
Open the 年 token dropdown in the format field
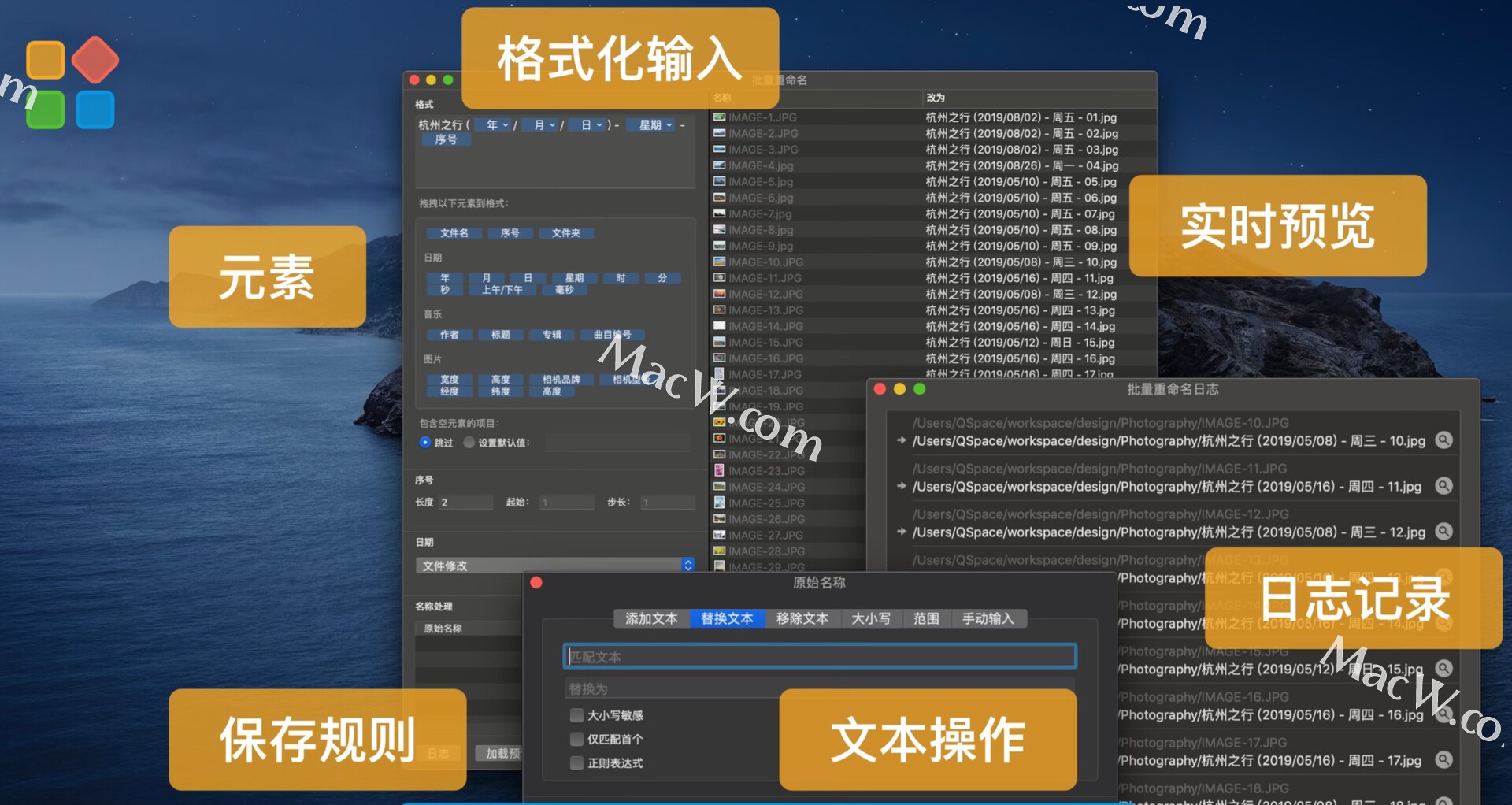tap(495, 124)
